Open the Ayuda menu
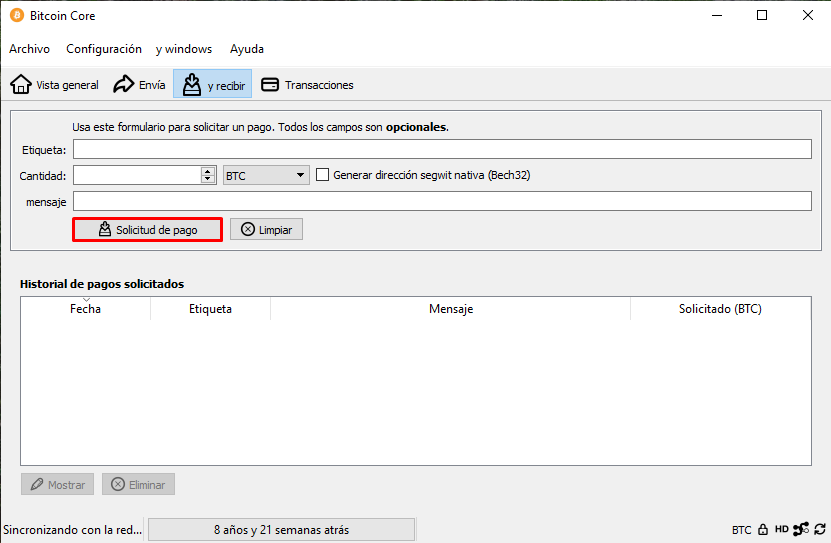This screenshot has height=543, width=831. [x=247, y=49]
